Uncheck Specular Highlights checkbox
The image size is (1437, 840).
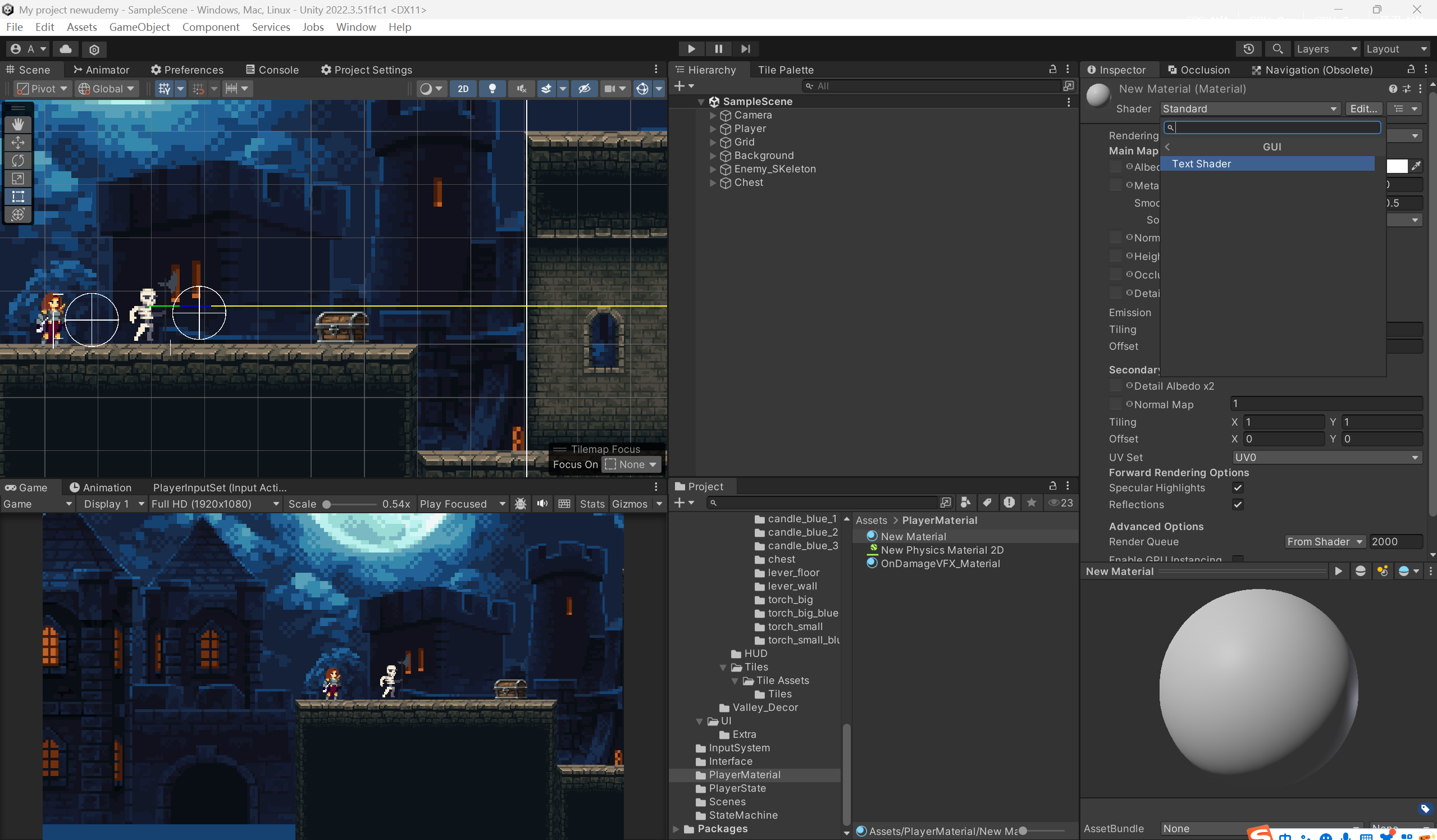coord(1238,487)
